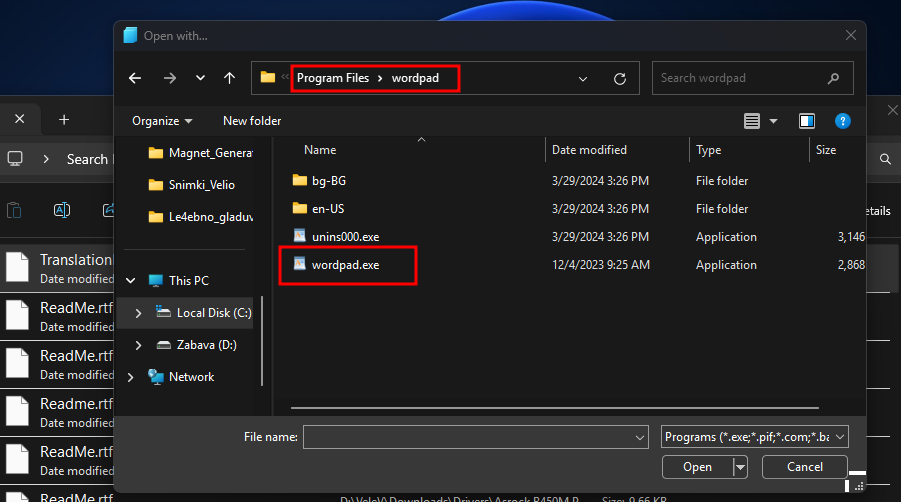Click New folder
Screen dimensions: 901x502
click(x=252, y=121)
